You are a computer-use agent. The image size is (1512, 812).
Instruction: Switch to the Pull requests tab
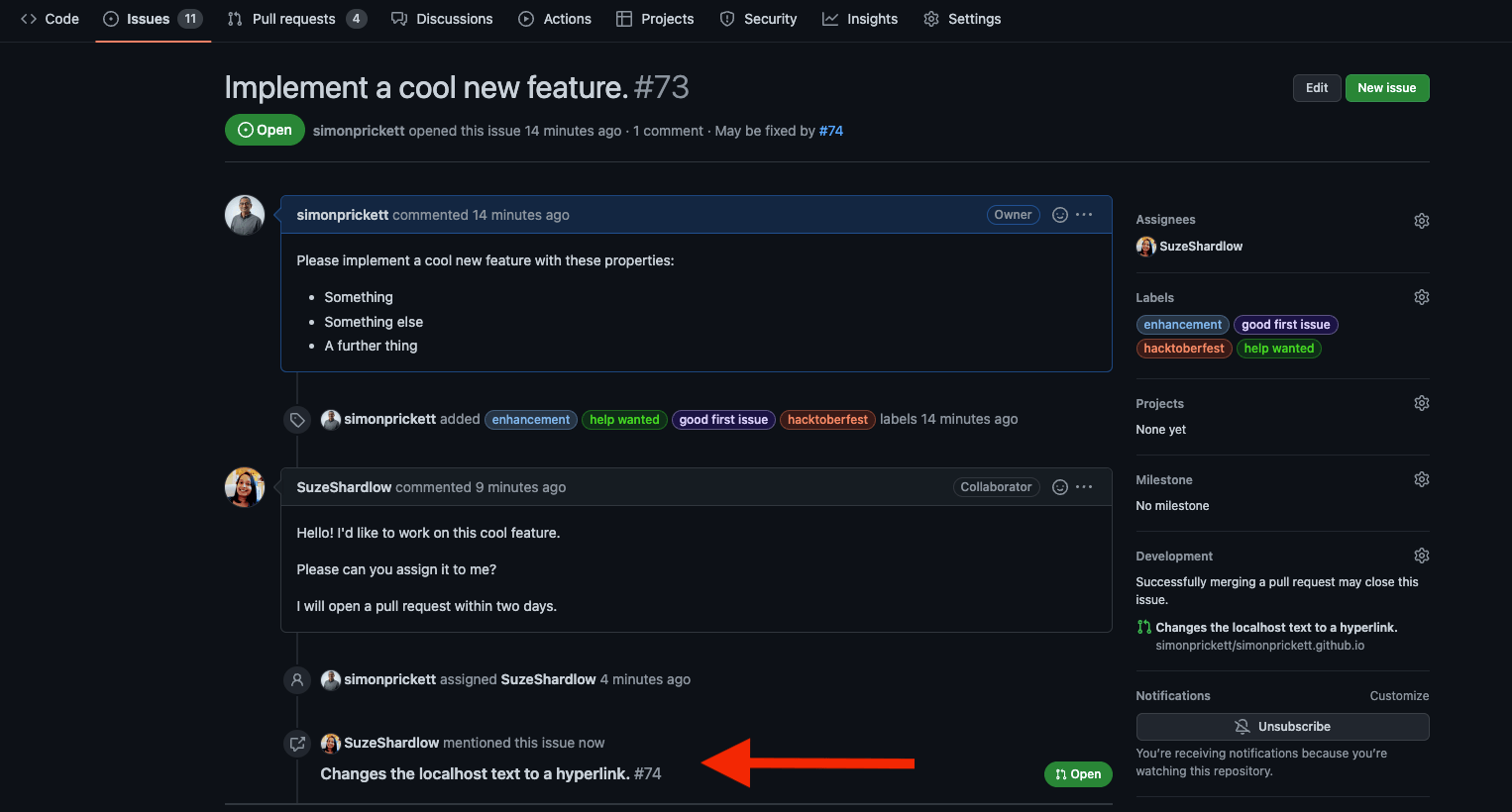pyautogui.click(x=295, y=19)
